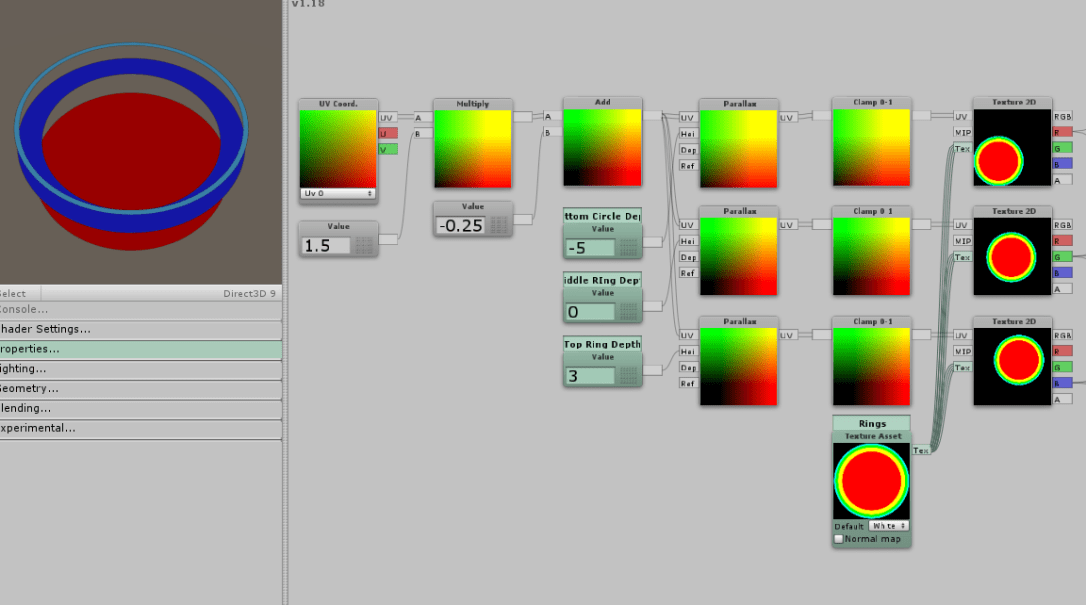Click the red R output on top Texture 2D node
This screenshot has height=605, width=1086.
point(1062,132)
